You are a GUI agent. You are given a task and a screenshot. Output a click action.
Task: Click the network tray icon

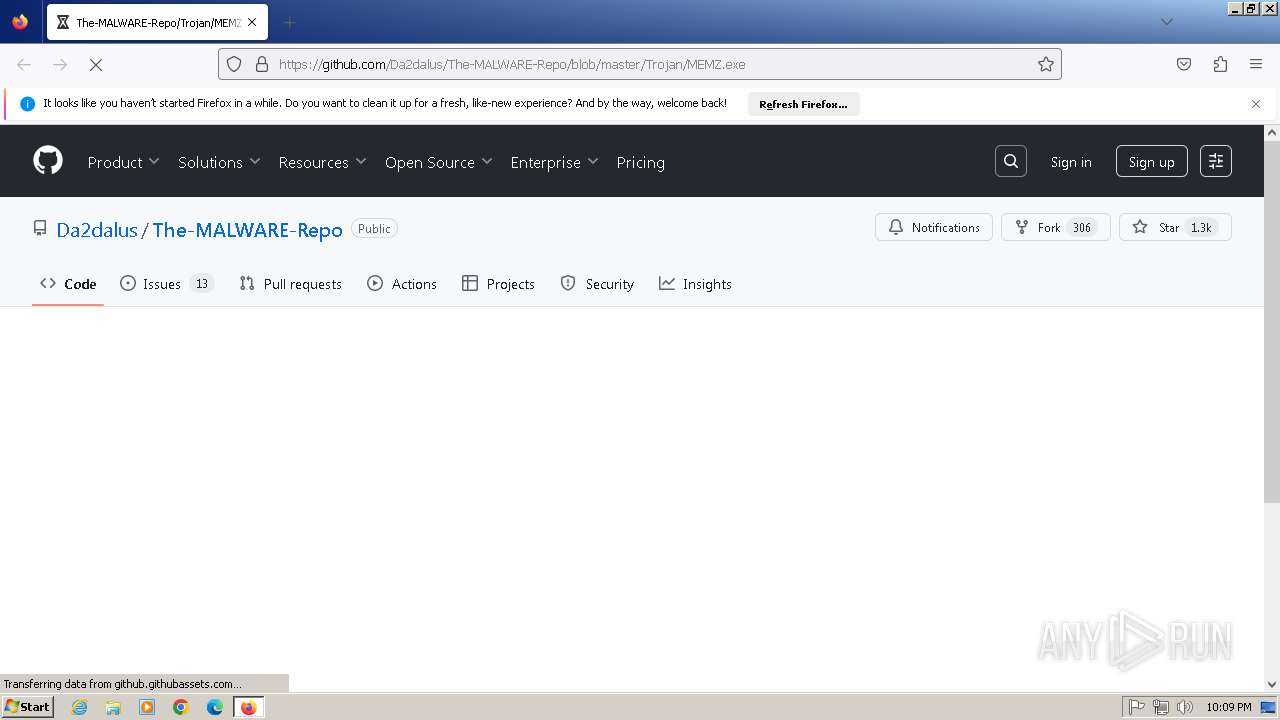click(1160, 707)
